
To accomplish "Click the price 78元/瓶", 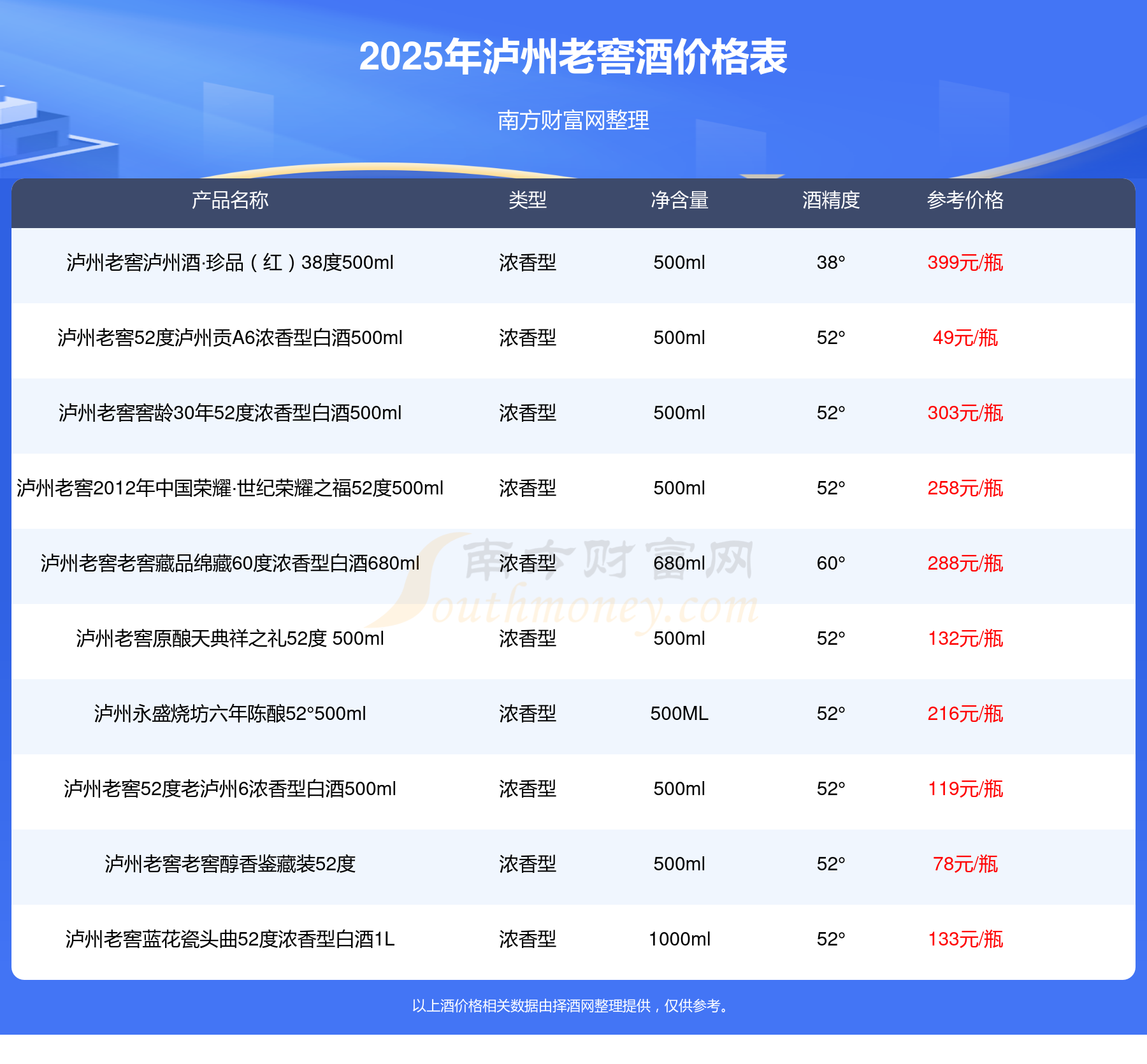I will pyautogui.click(x=965, y=864).
